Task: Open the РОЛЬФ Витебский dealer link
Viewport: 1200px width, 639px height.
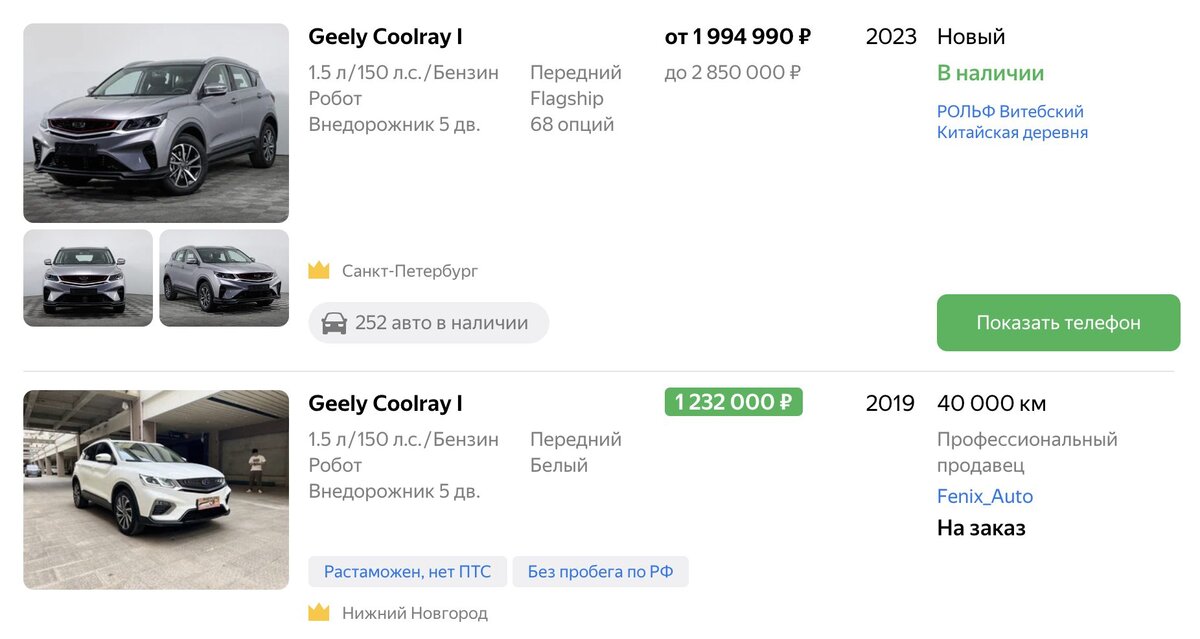Action: click(1010, 111)
